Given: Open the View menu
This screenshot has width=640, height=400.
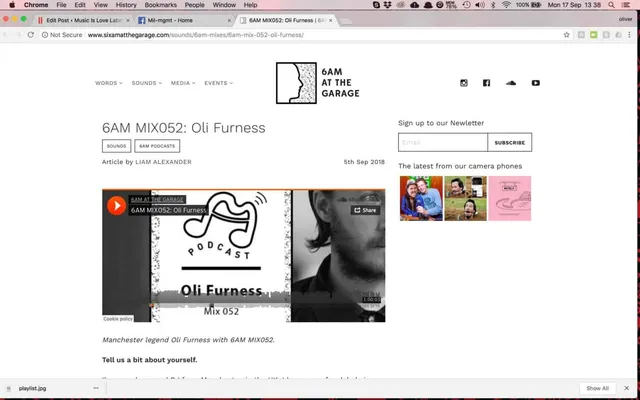Looking at the screenshot, I should pyautogui.click(x=100, y=5).
